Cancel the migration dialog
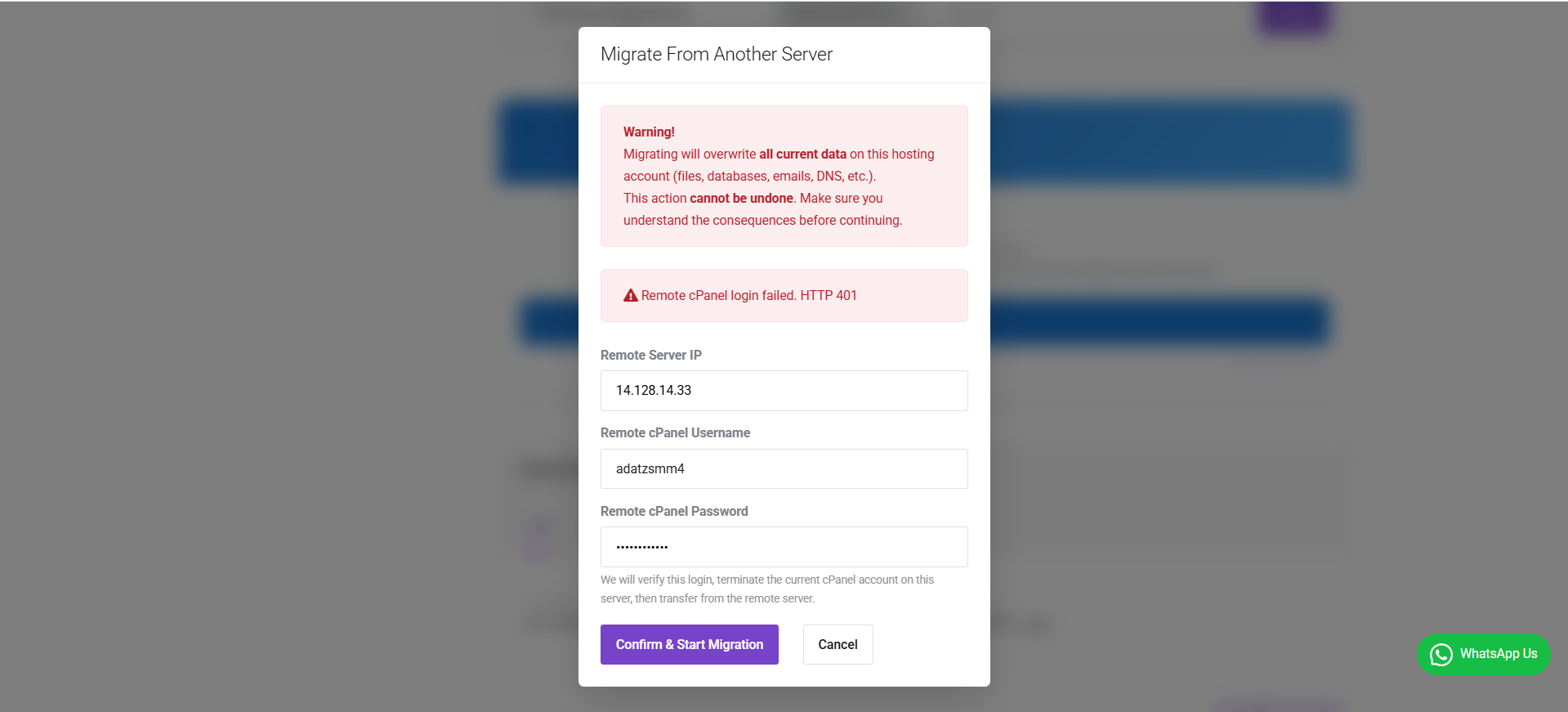The height and width of the screenshot is (712, 1568). [838, 644]
